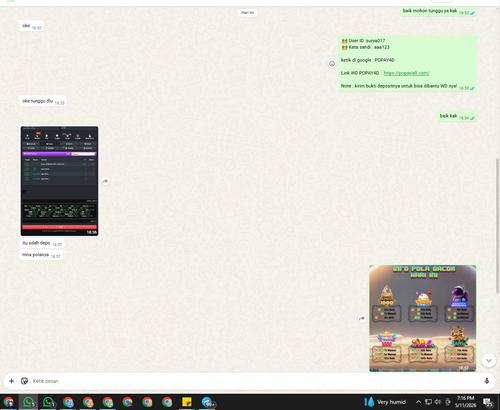Open the 'Info Pola Gacor Hari Ini' image

pyautogui.click(x=422, y=318)
